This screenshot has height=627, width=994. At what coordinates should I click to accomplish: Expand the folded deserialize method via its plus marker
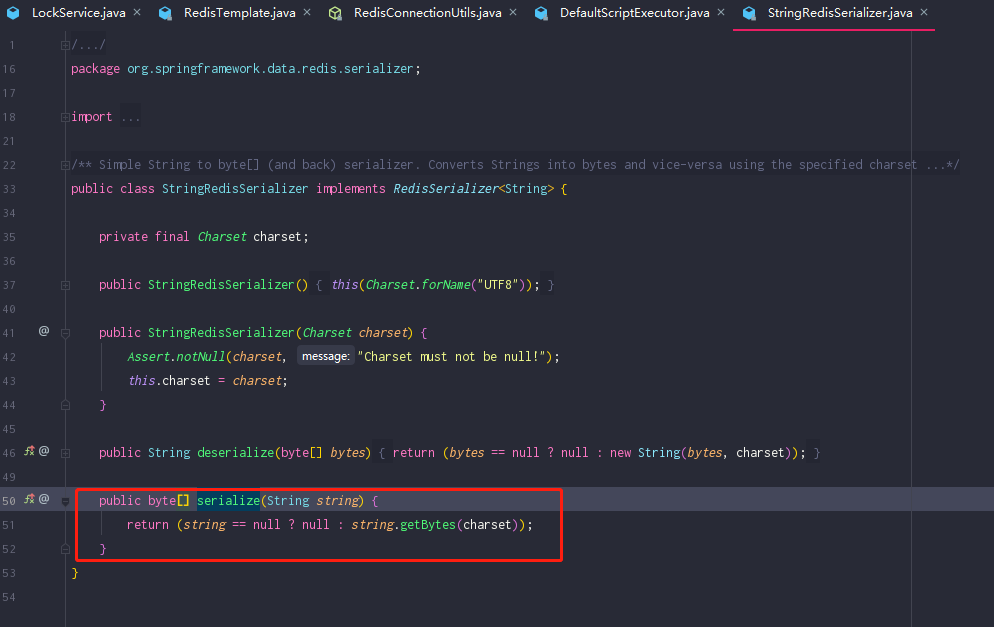click(x=64, y=452)
